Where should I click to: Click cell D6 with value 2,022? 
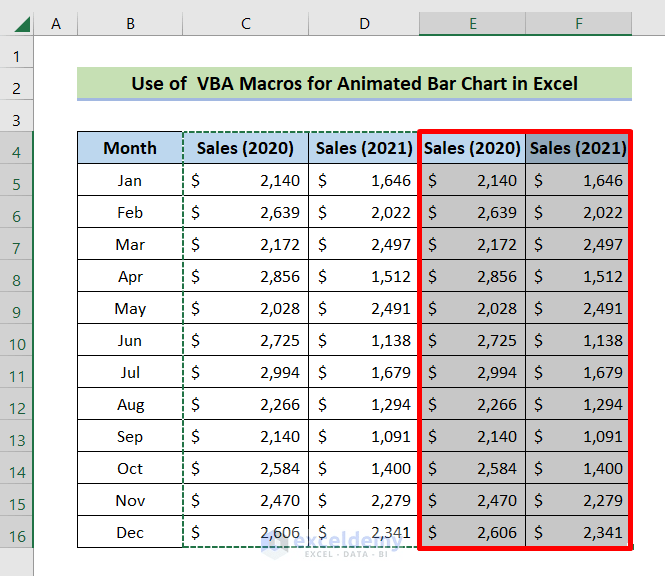pyautogui.click(x=364, y=212)
